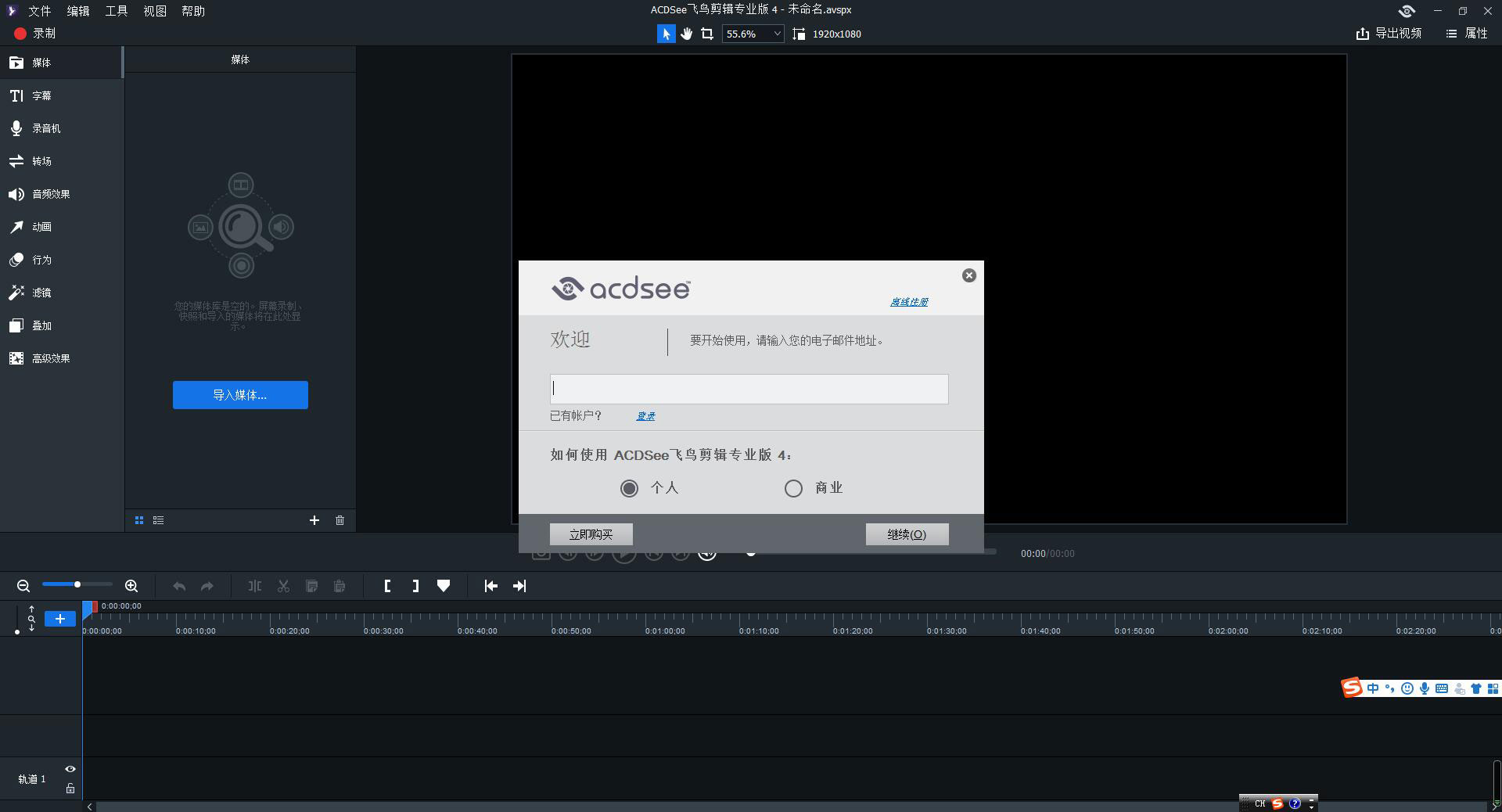Adjust the timeline zoom slider
The image size is (1502, 812).
point(77,584)
